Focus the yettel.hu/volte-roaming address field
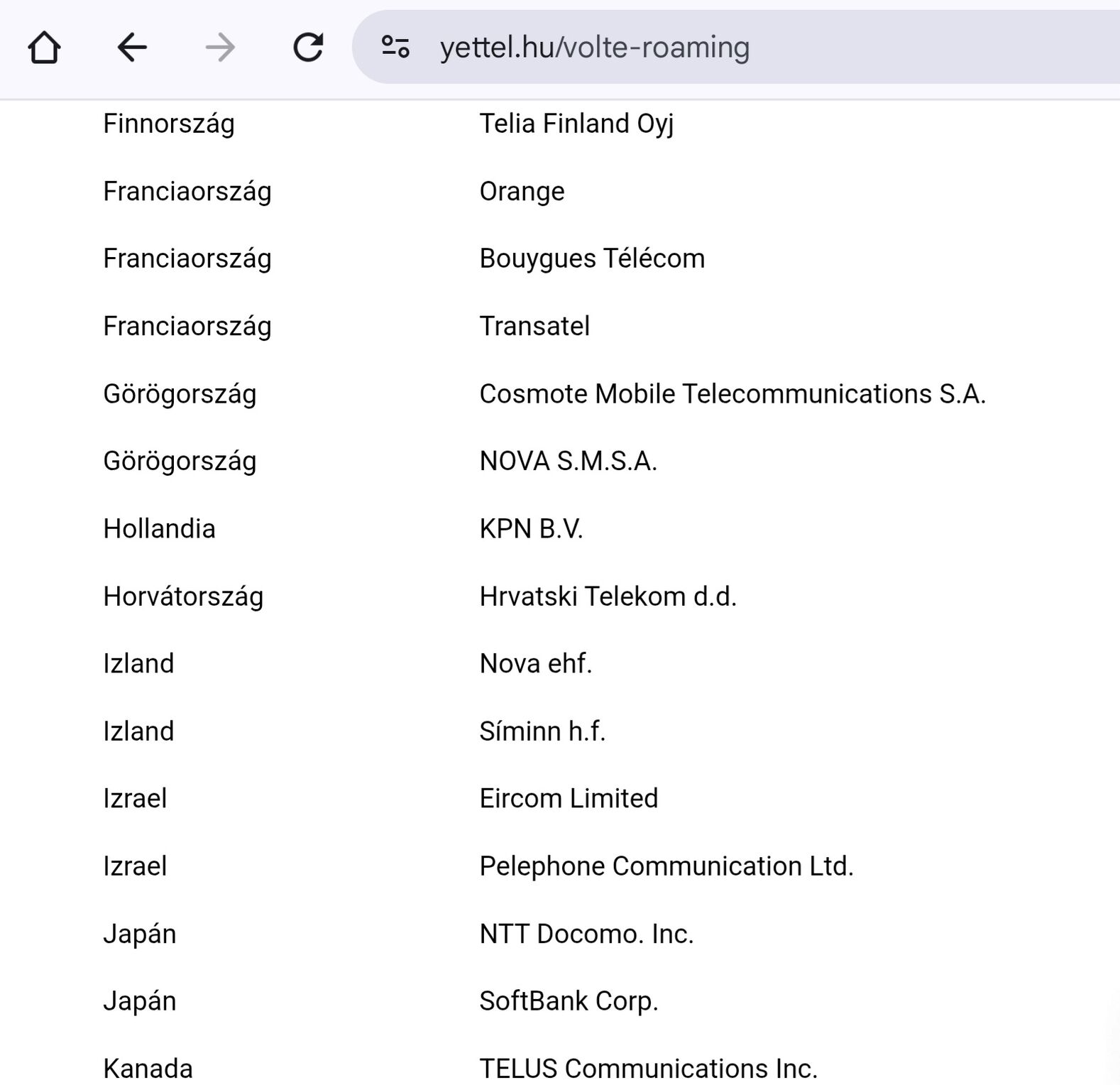 pos(735,47)
